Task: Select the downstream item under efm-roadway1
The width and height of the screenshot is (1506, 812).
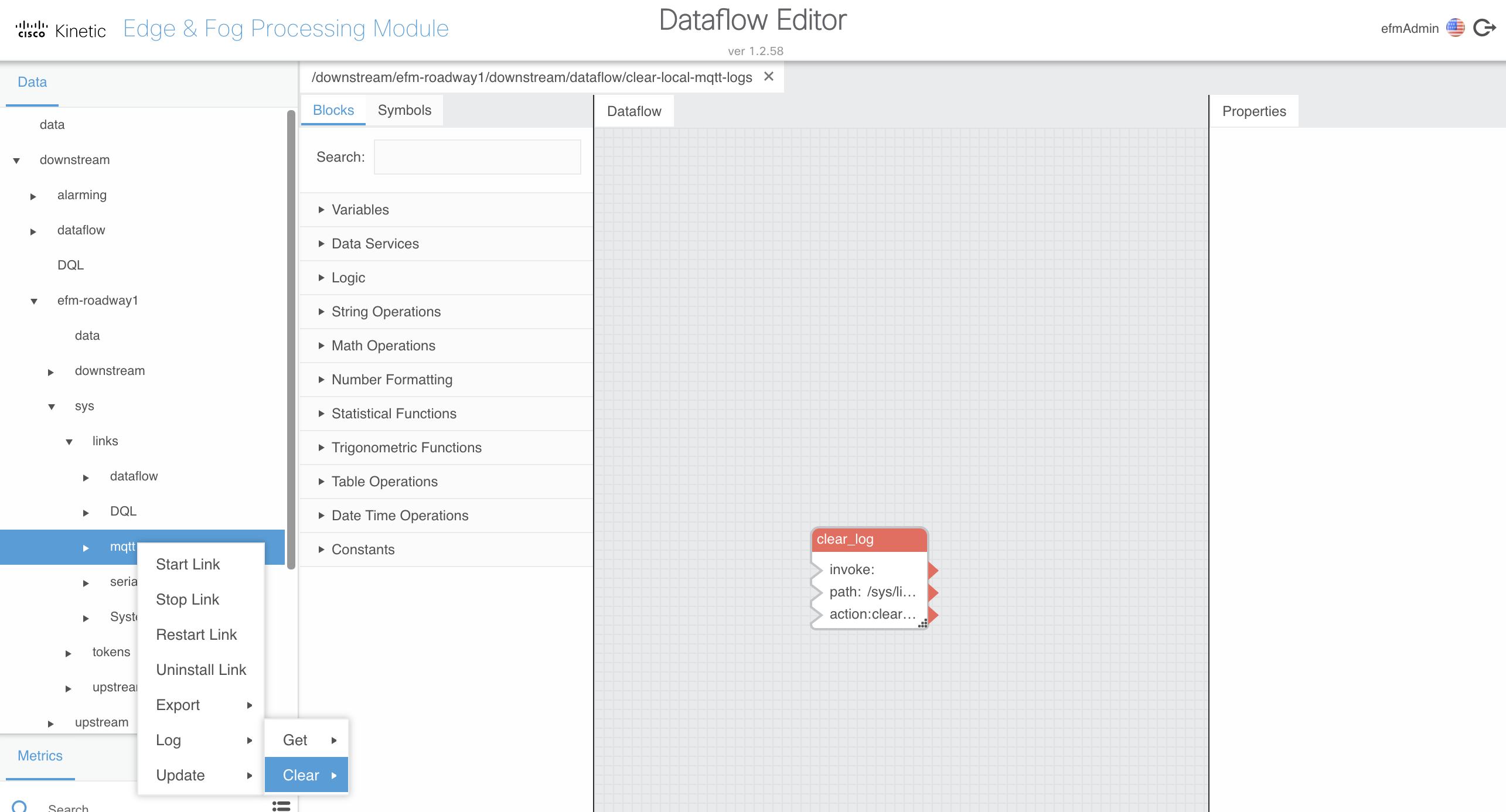Action: 110,371
